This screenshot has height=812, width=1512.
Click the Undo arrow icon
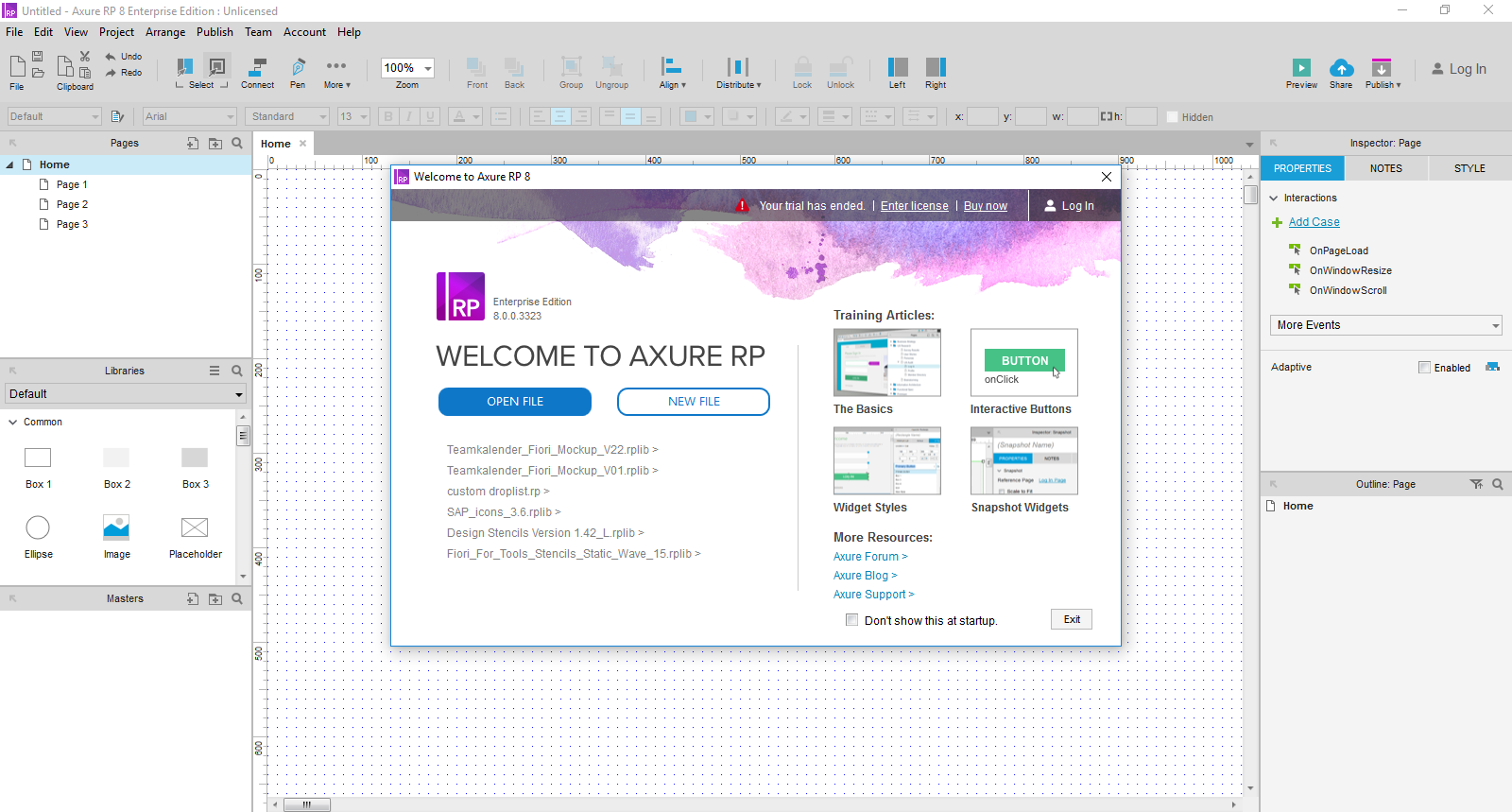point(111,57)
